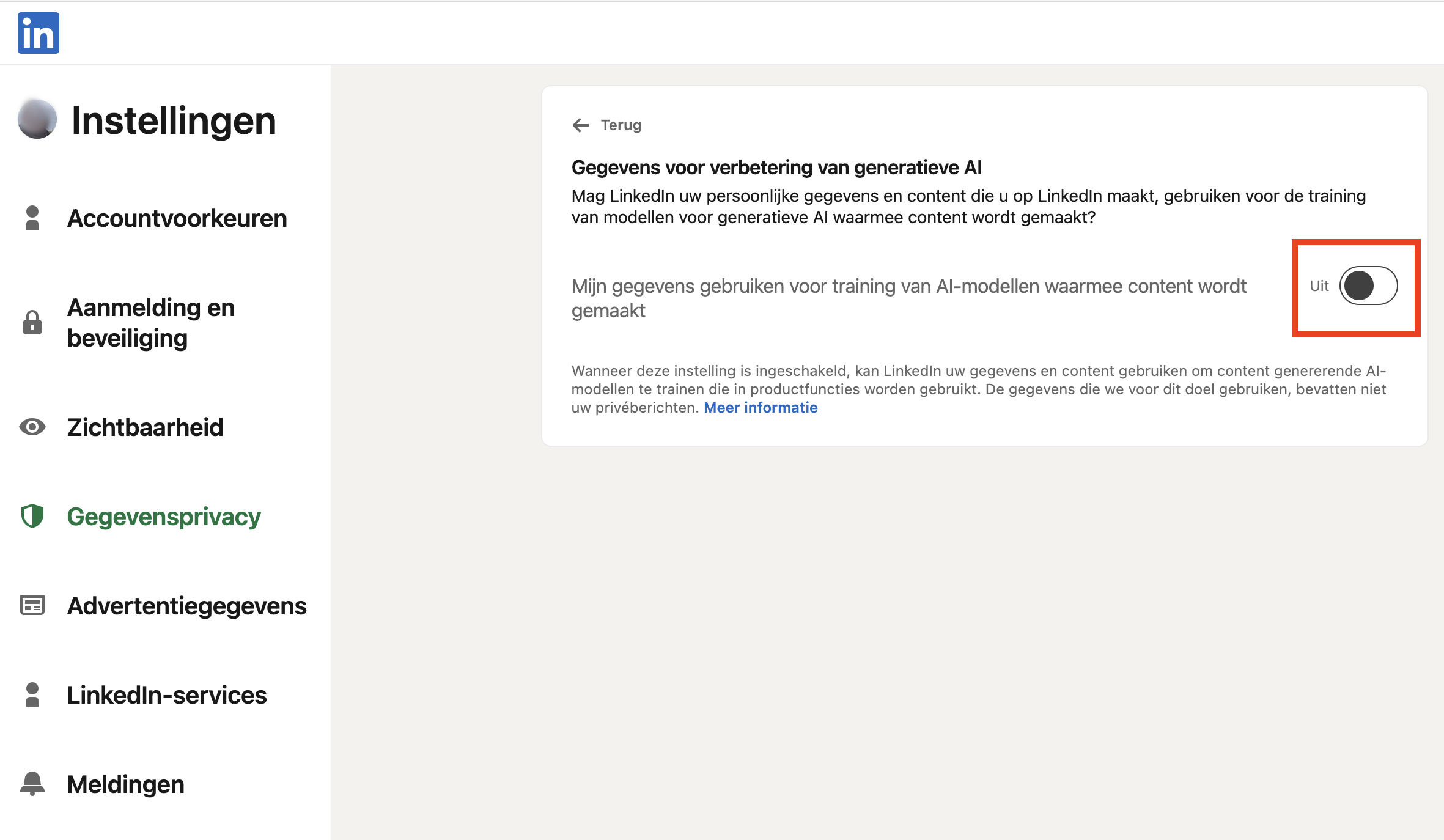Click the LinkedIn-services person icon
The width and height of the screenshot is (1444, 840).
click(x=32, y=694)
